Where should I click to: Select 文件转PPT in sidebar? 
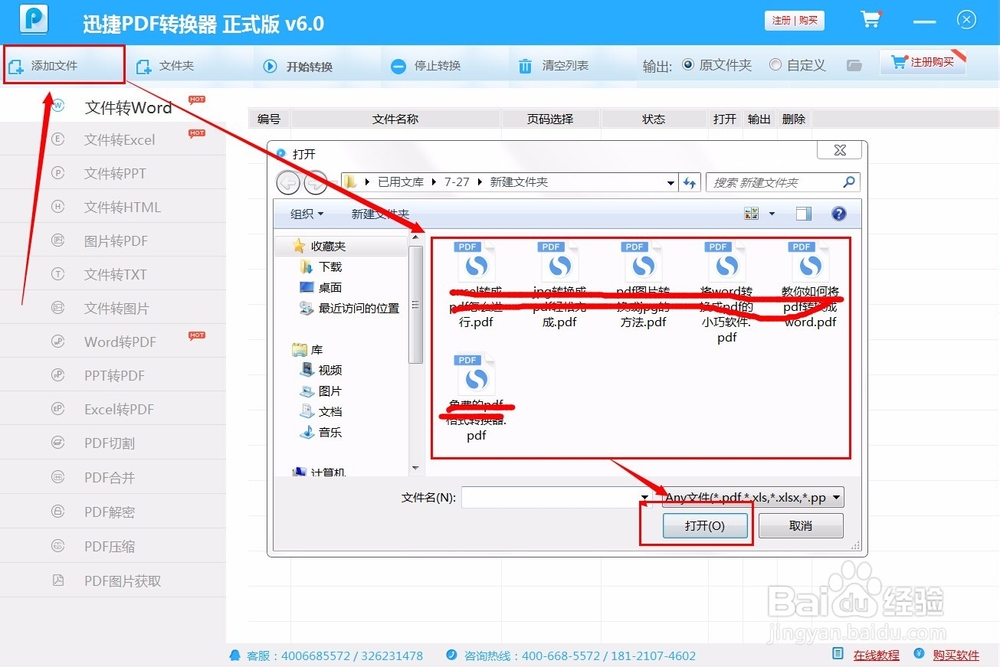coord(113,173)
